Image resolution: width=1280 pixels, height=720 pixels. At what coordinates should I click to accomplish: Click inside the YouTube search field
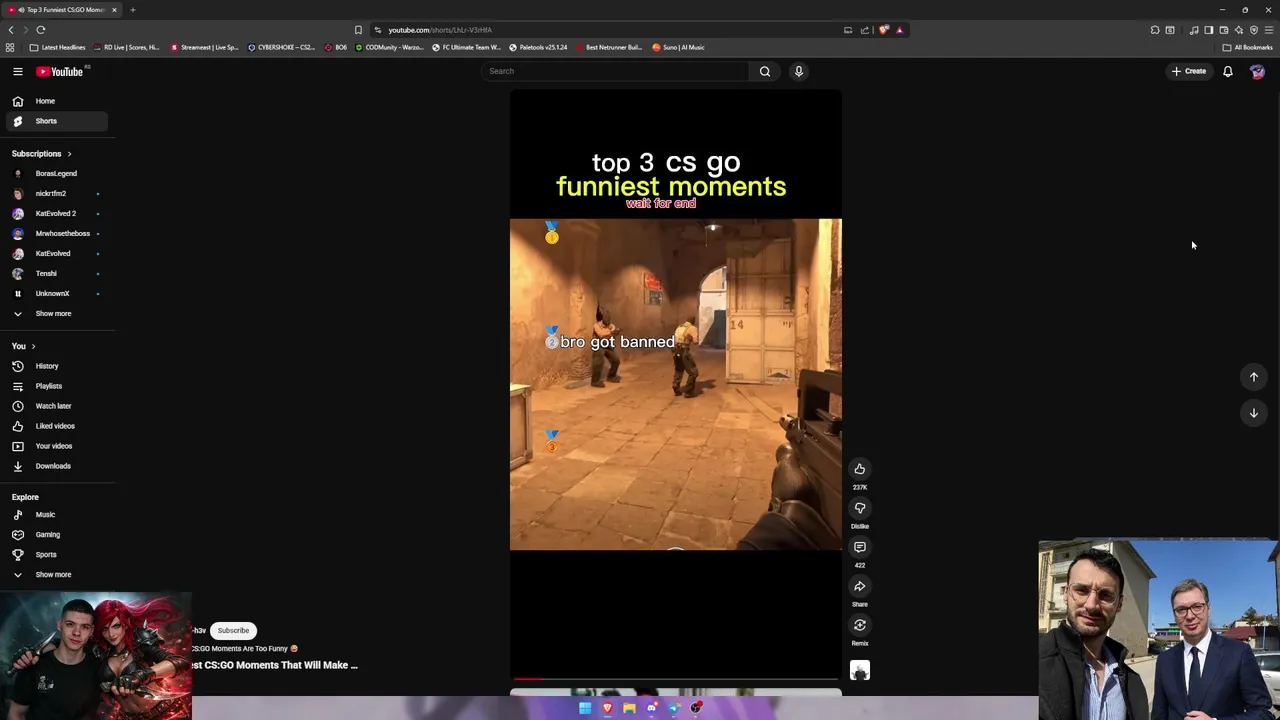[615, 71]
